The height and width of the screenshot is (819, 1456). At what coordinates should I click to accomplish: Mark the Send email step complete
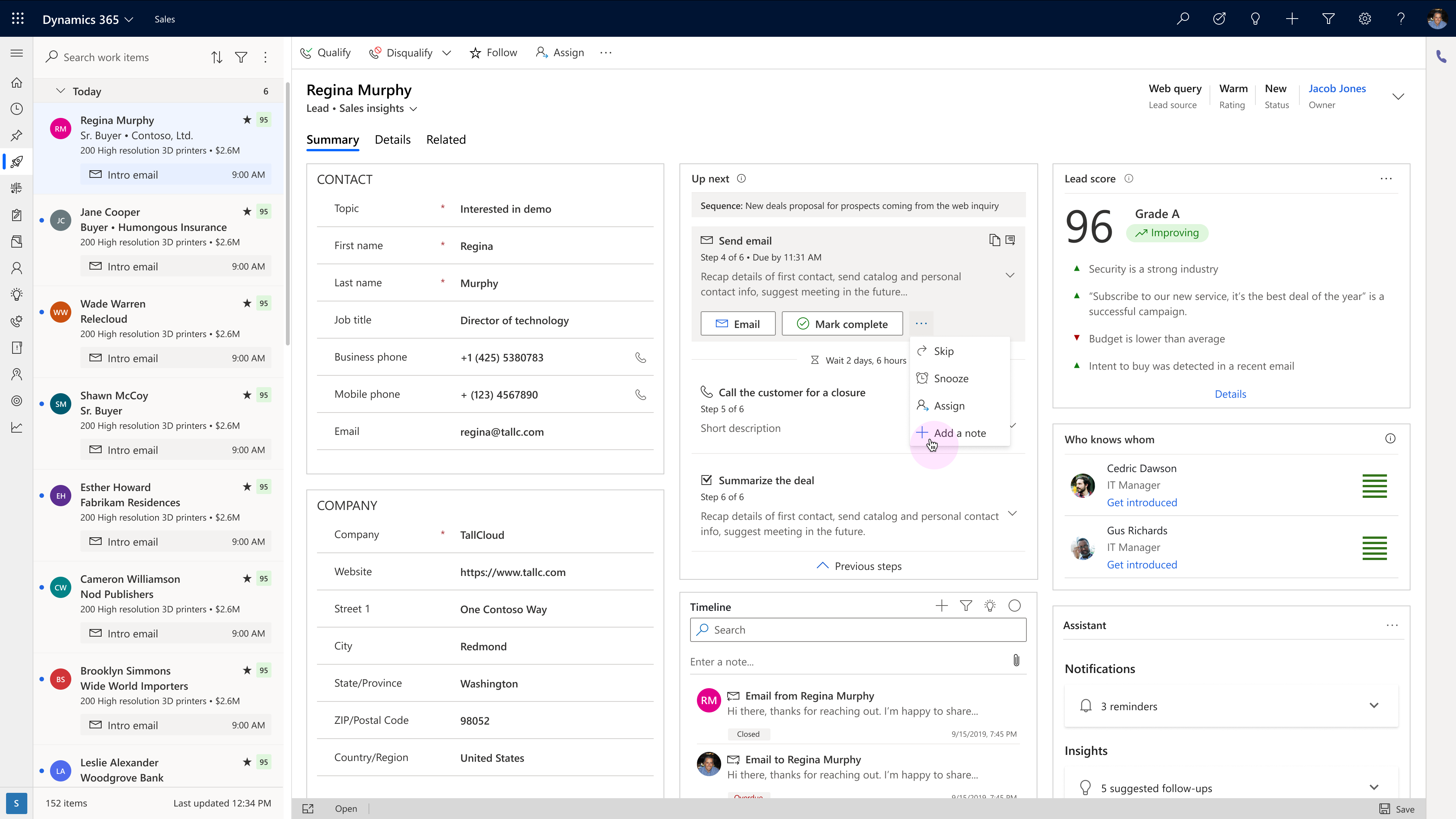(842, 324)
